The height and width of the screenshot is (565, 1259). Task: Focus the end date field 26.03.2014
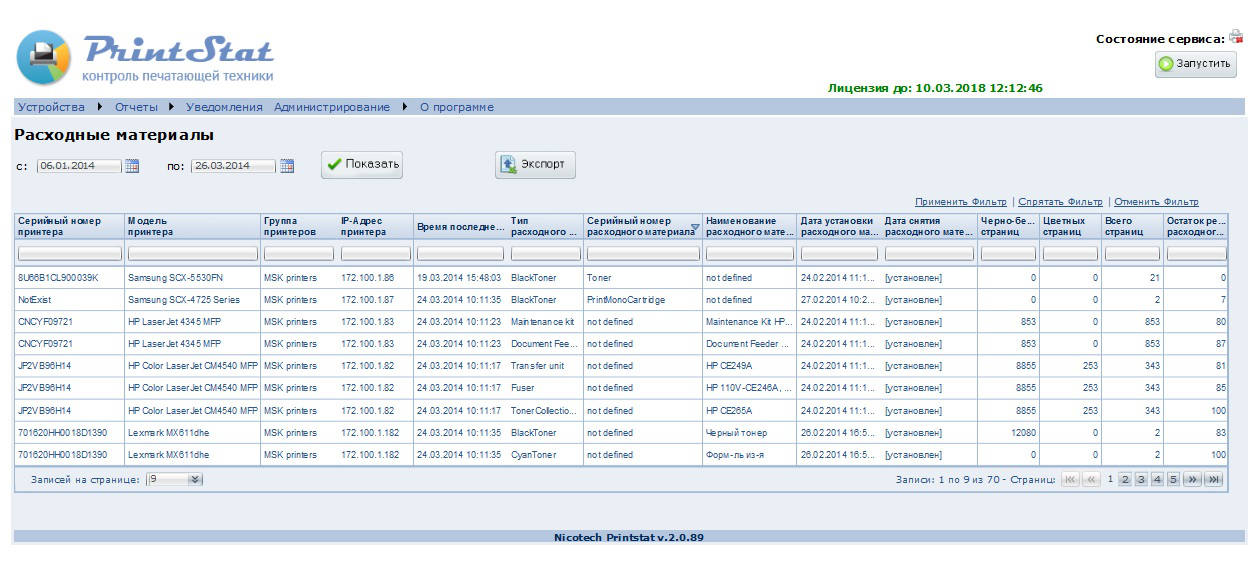coord(234,166)
